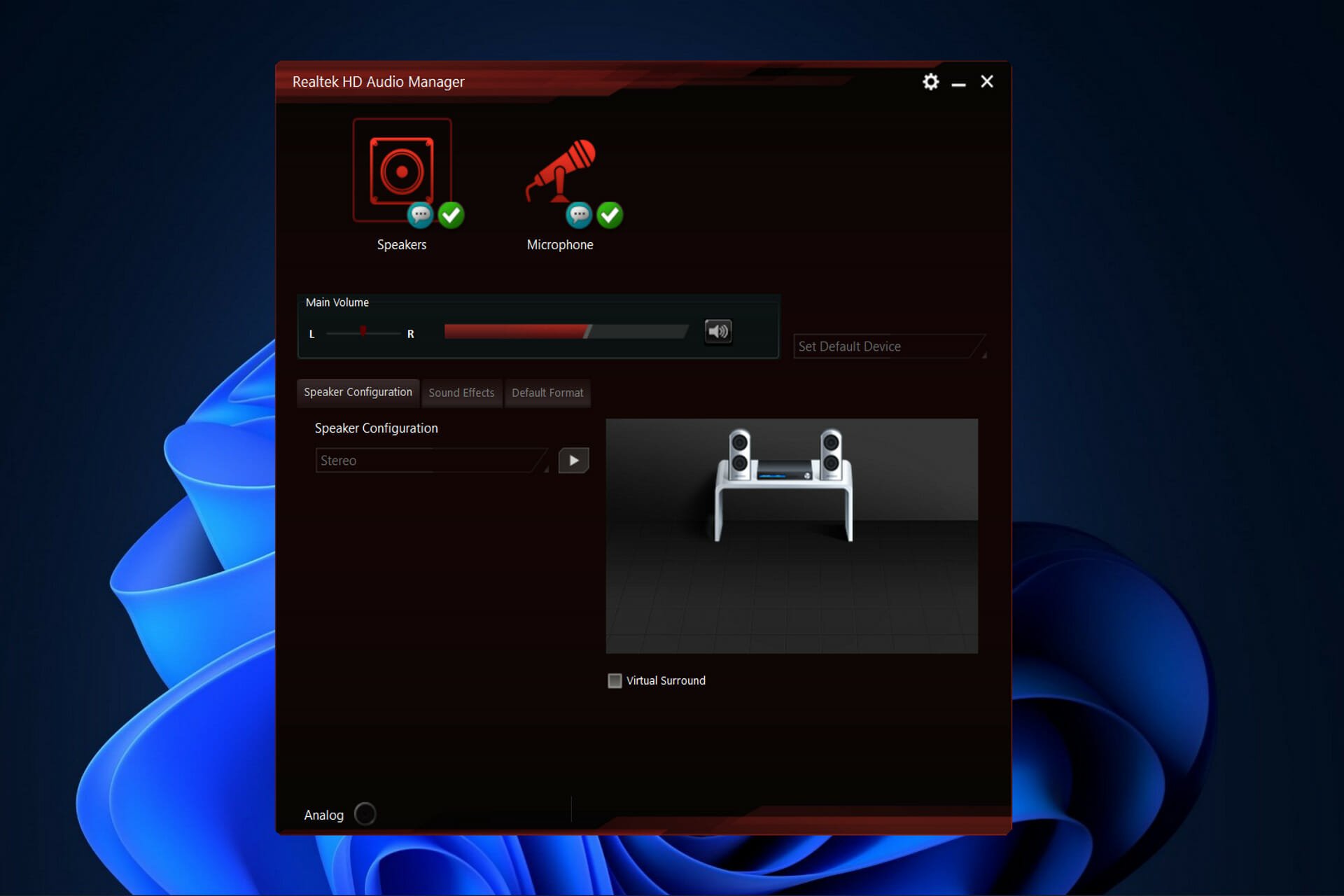Toggle the Analog connection indicator
Screen dimensions: 1344x896
[363, 814]
